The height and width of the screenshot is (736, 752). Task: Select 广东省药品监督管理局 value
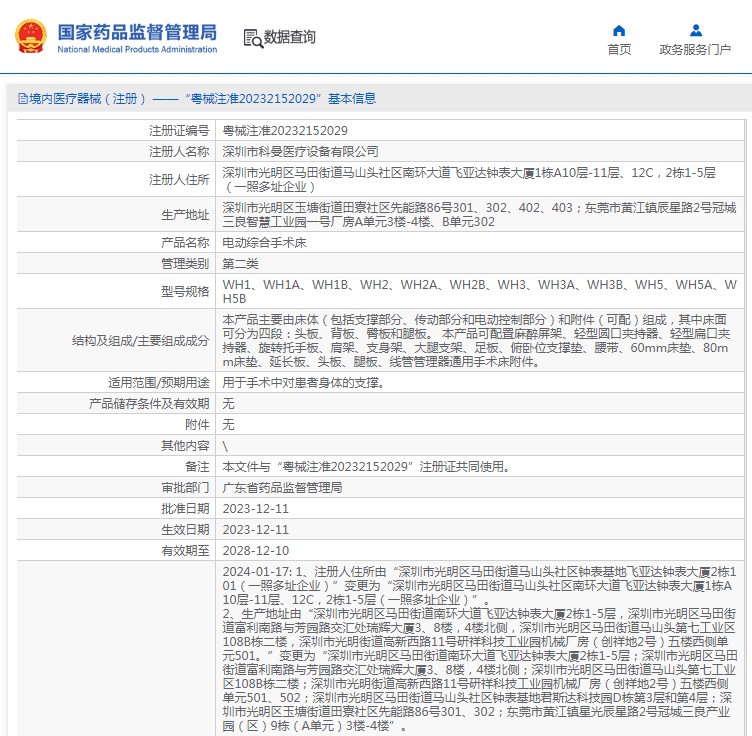pyautogui.click(x=282, y=488)
